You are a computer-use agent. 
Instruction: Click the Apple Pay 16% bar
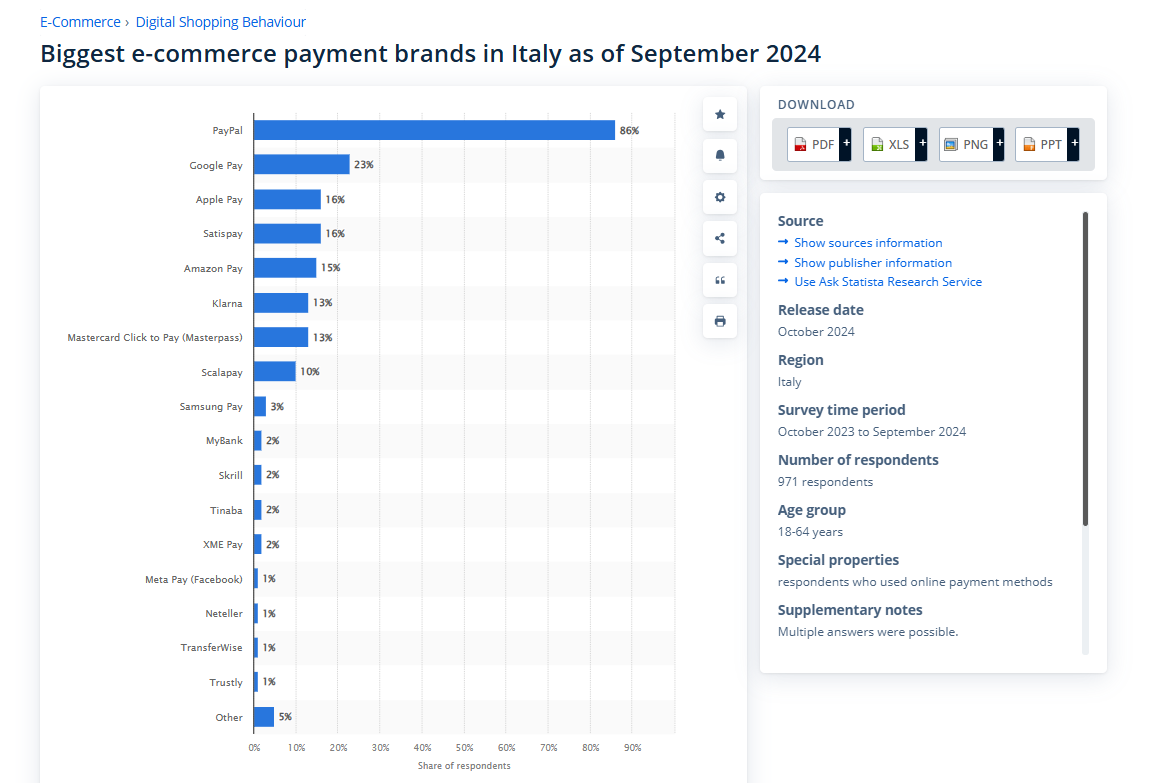[x=287, y=199]
